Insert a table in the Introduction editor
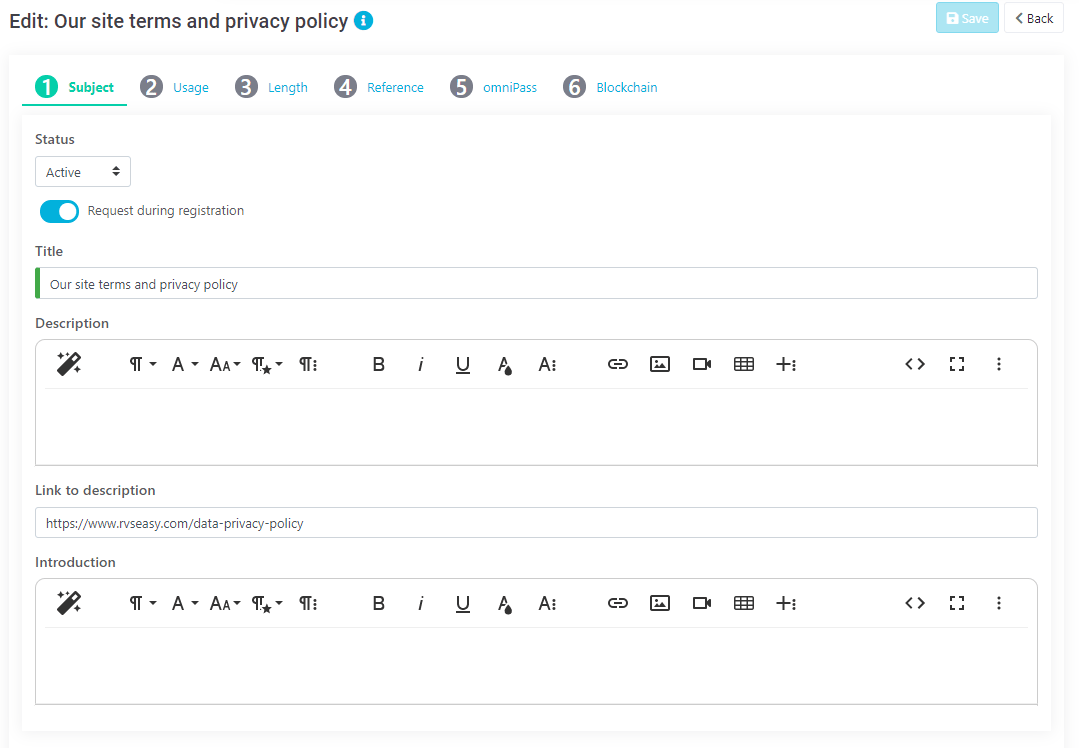The height and width of the screenshot is (748, 1079). tap(743, 603)
